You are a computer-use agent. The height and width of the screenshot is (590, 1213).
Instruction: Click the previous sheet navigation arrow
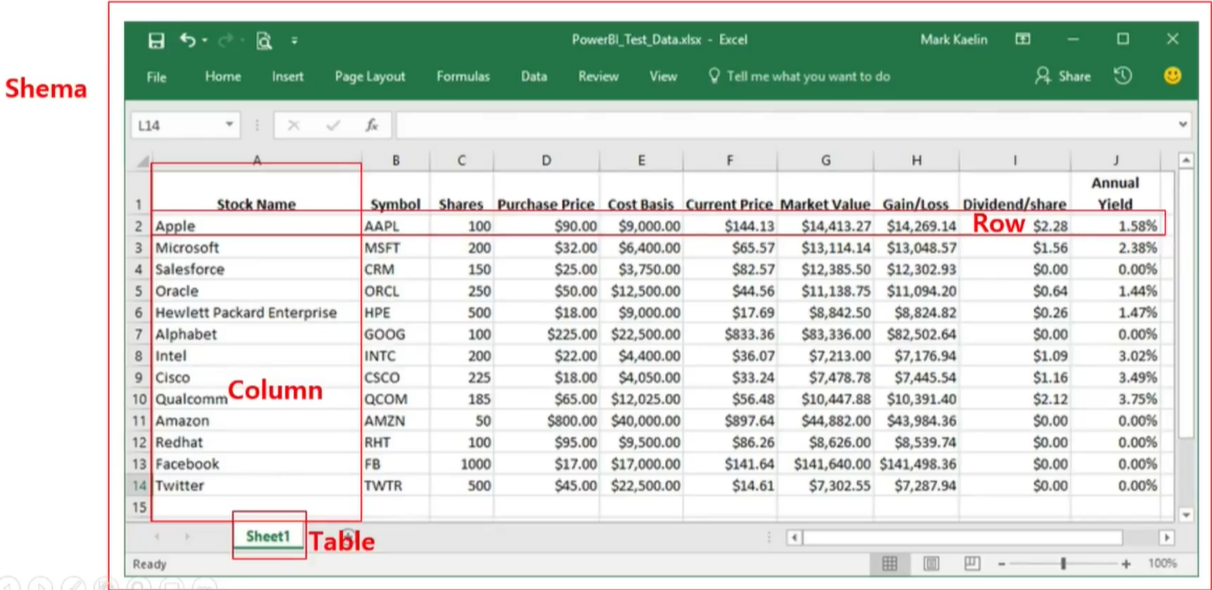[x=158, y=537]
